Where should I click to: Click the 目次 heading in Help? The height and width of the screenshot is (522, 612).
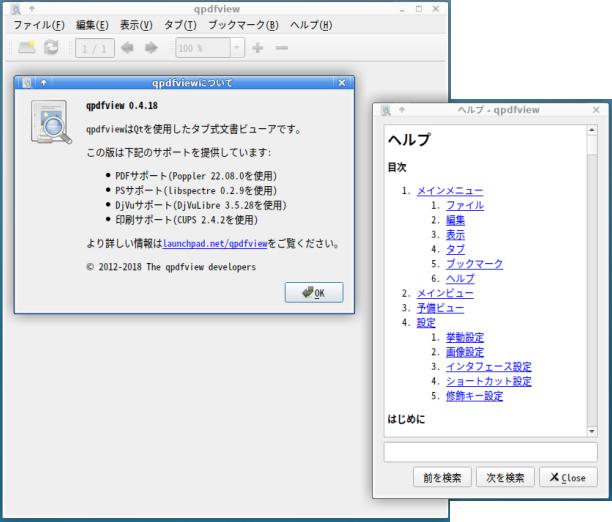[397, 167]
